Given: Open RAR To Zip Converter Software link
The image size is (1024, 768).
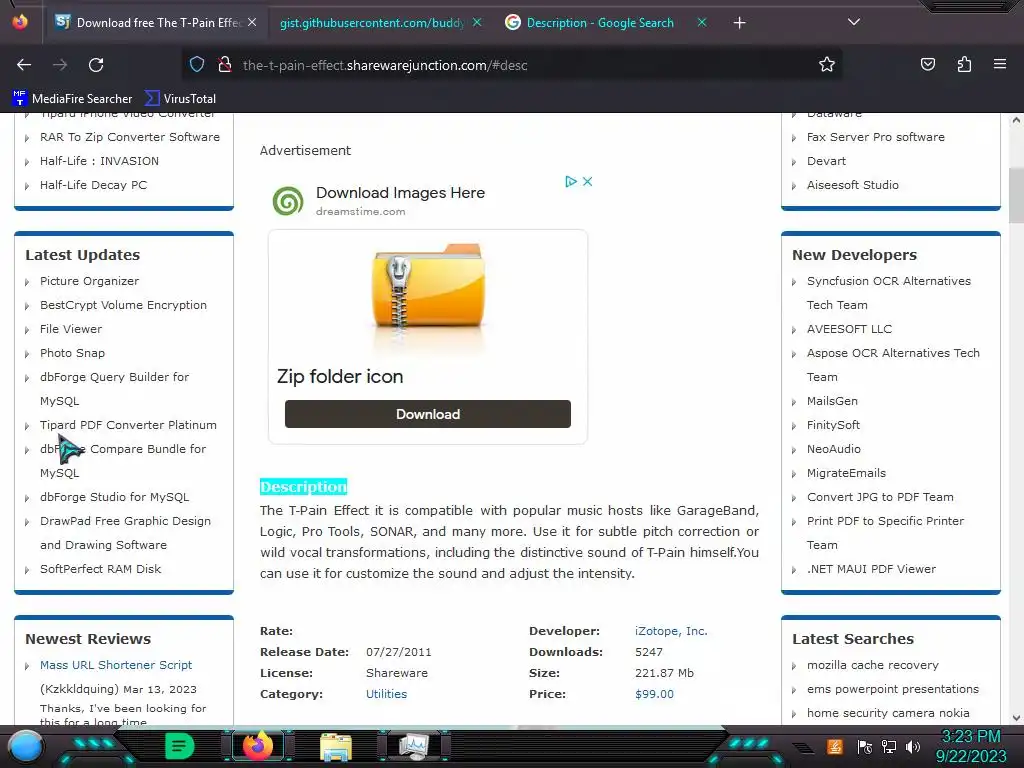Looking at the screenshot, I should click(129, 137).
